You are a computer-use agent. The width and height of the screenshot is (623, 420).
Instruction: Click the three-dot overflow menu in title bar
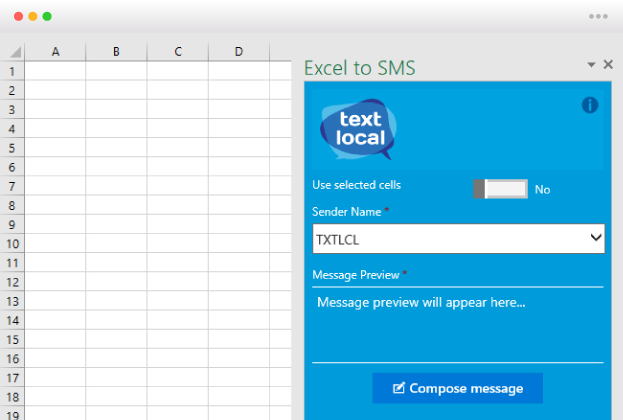tap(598, 16)
